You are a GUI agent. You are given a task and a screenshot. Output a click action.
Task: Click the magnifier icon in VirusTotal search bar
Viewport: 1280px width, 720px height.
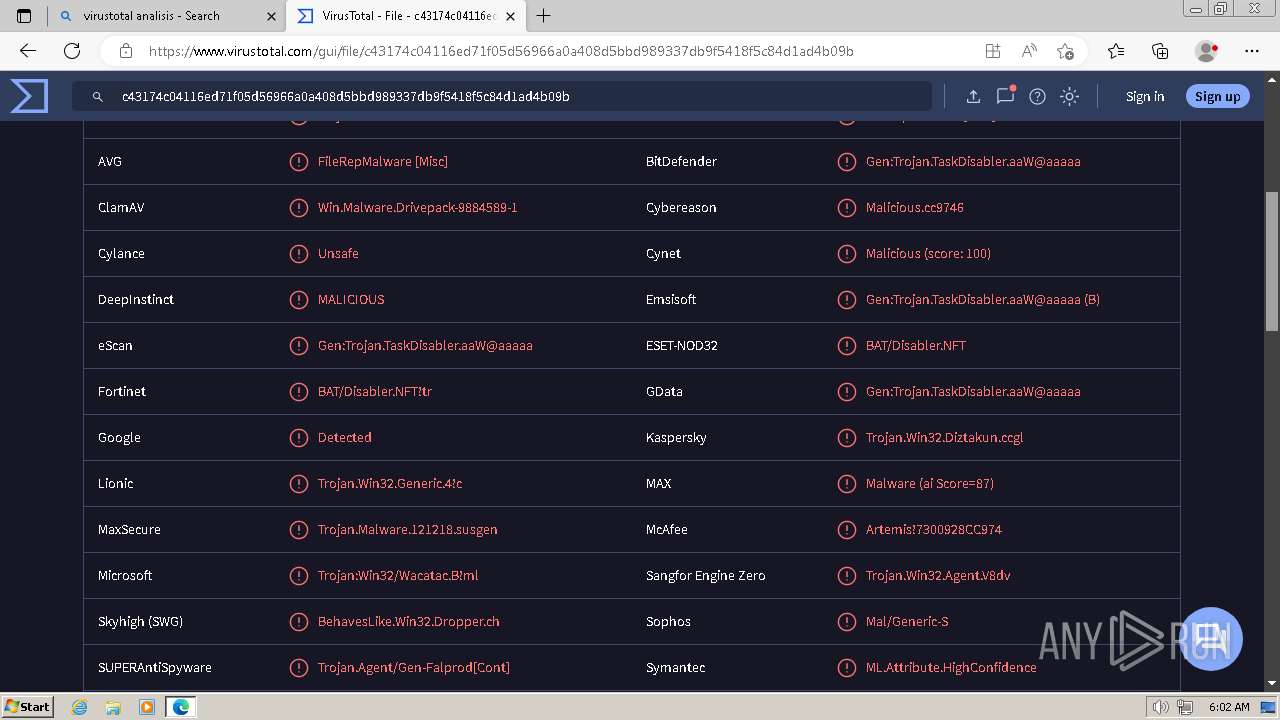(x=98, y=97)
